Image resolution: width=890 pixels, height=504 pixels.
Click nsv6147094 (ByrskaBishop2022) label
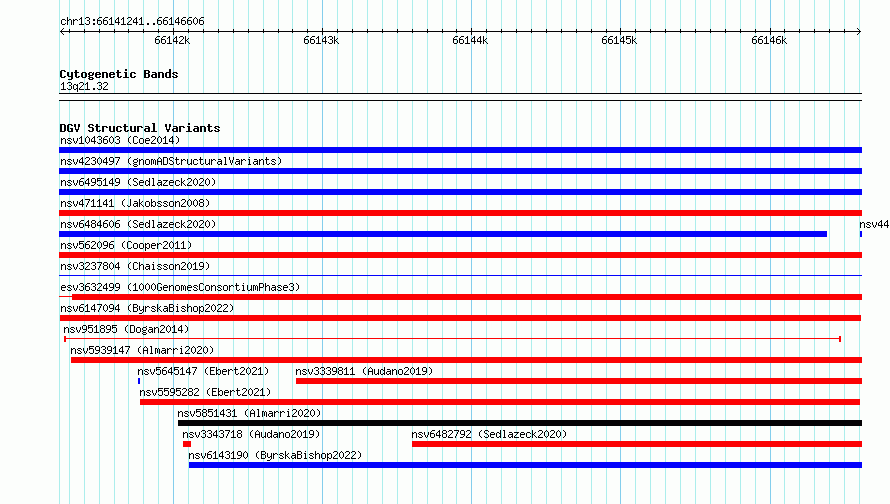(x=147, y=308)
